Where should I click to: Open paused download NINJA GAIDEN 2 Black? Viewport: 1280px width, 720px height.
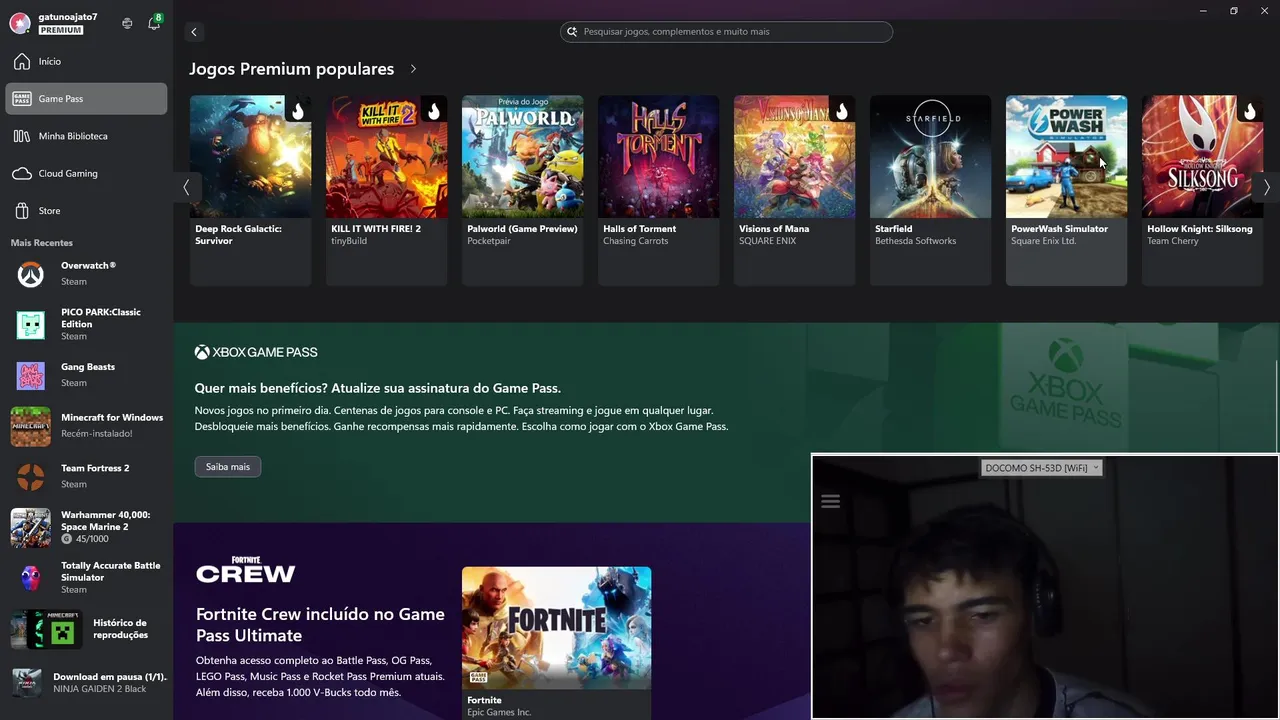point(87,683)
